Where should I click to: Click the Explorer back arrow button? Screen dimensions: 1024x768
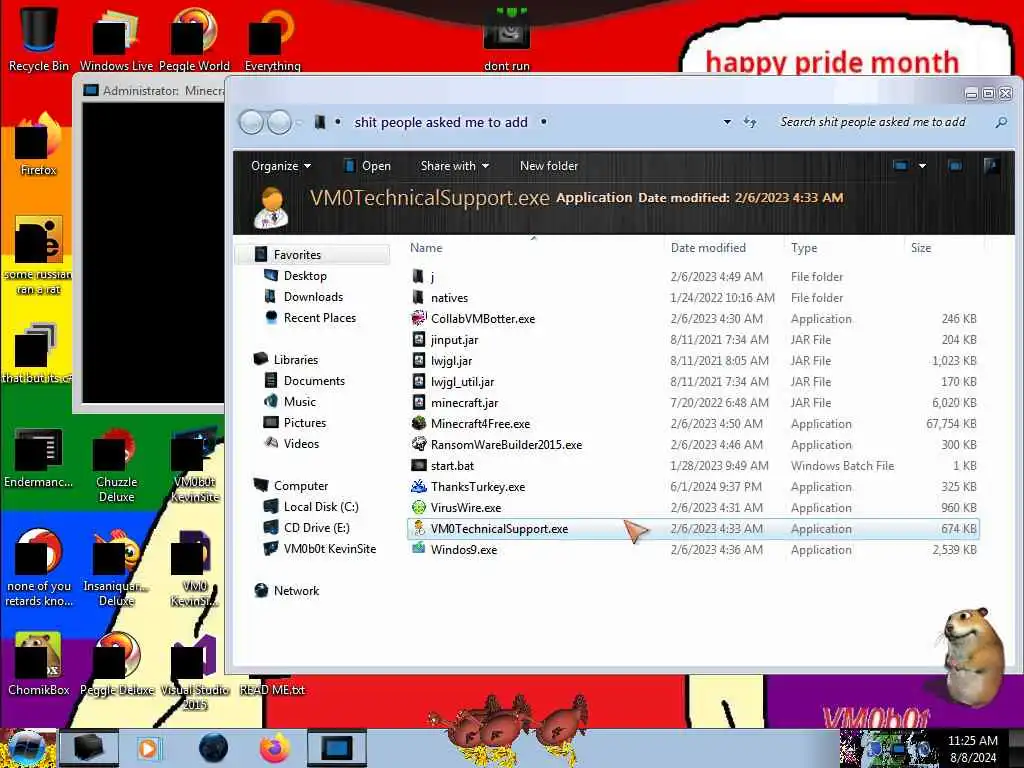[x=251, y=122]
